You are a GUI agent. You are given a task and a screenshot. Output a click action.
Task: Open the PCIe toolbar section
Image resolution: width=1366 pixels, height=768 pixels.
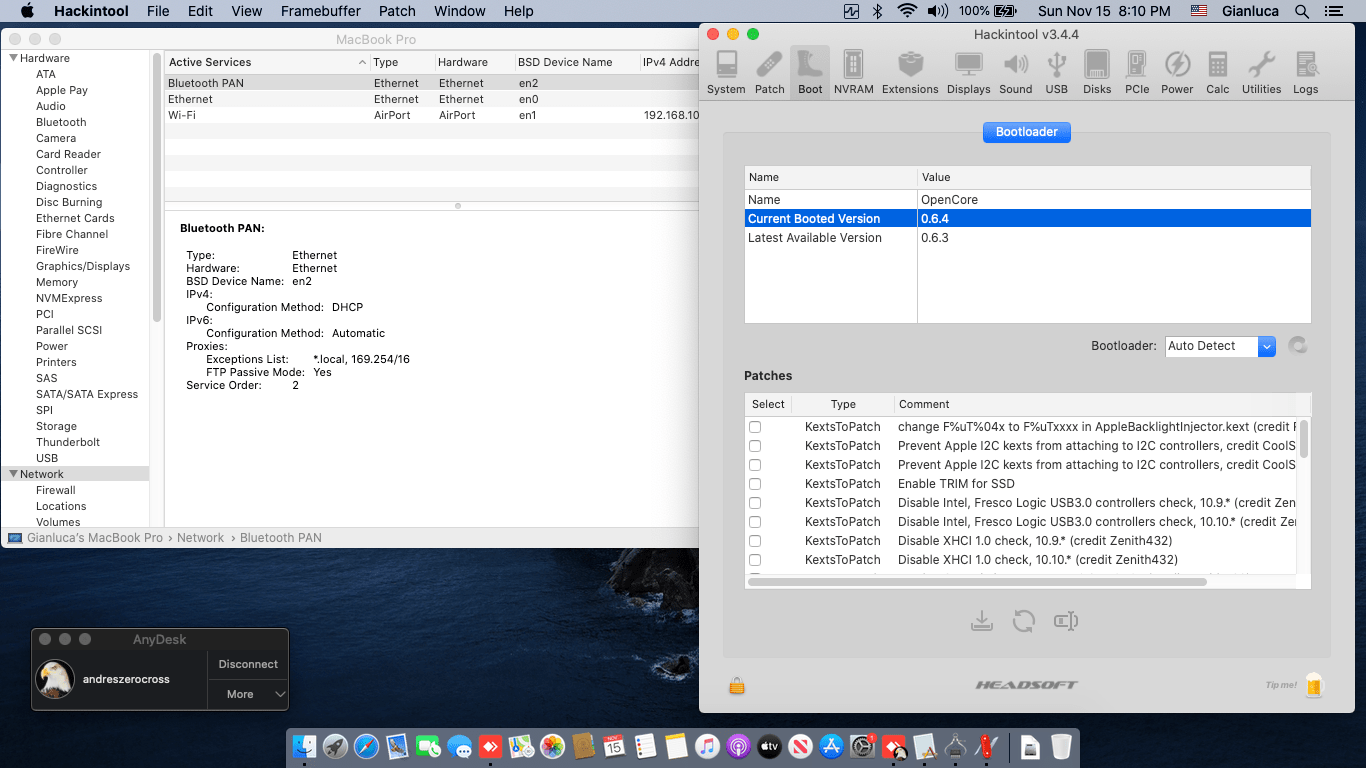[1137, 72]
